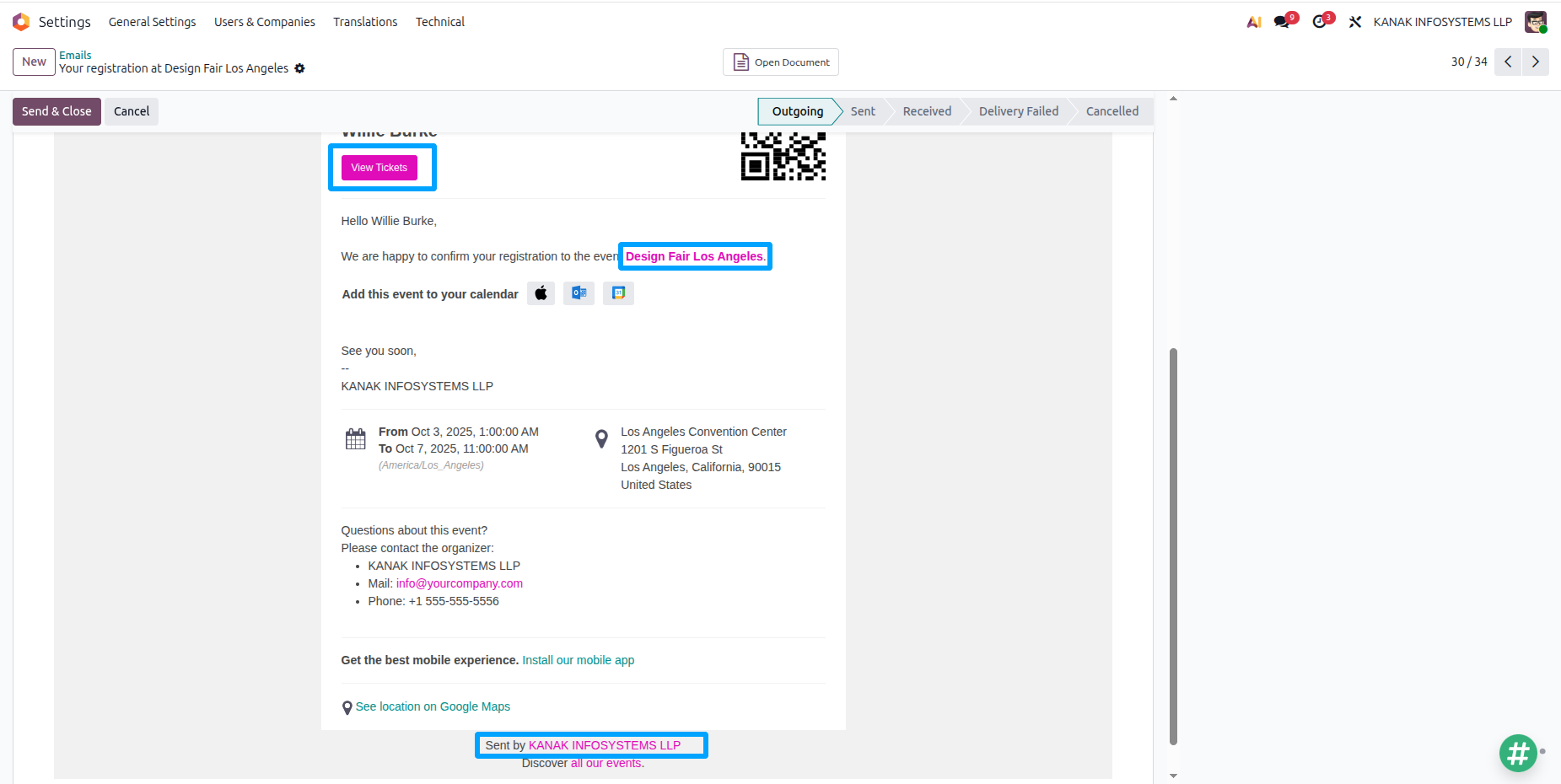This screenshot has width=1561, height=784.
Task: Click Install our mobile app link
Action: [579, 660]
